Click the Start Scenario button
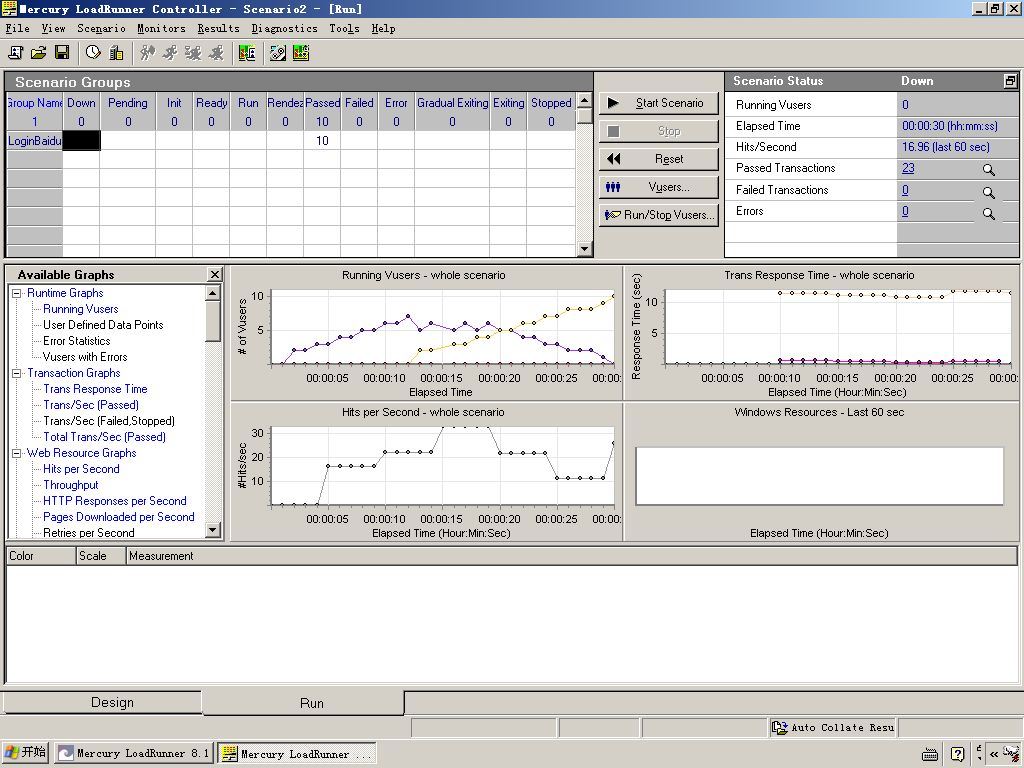 [x=659, y=103]
